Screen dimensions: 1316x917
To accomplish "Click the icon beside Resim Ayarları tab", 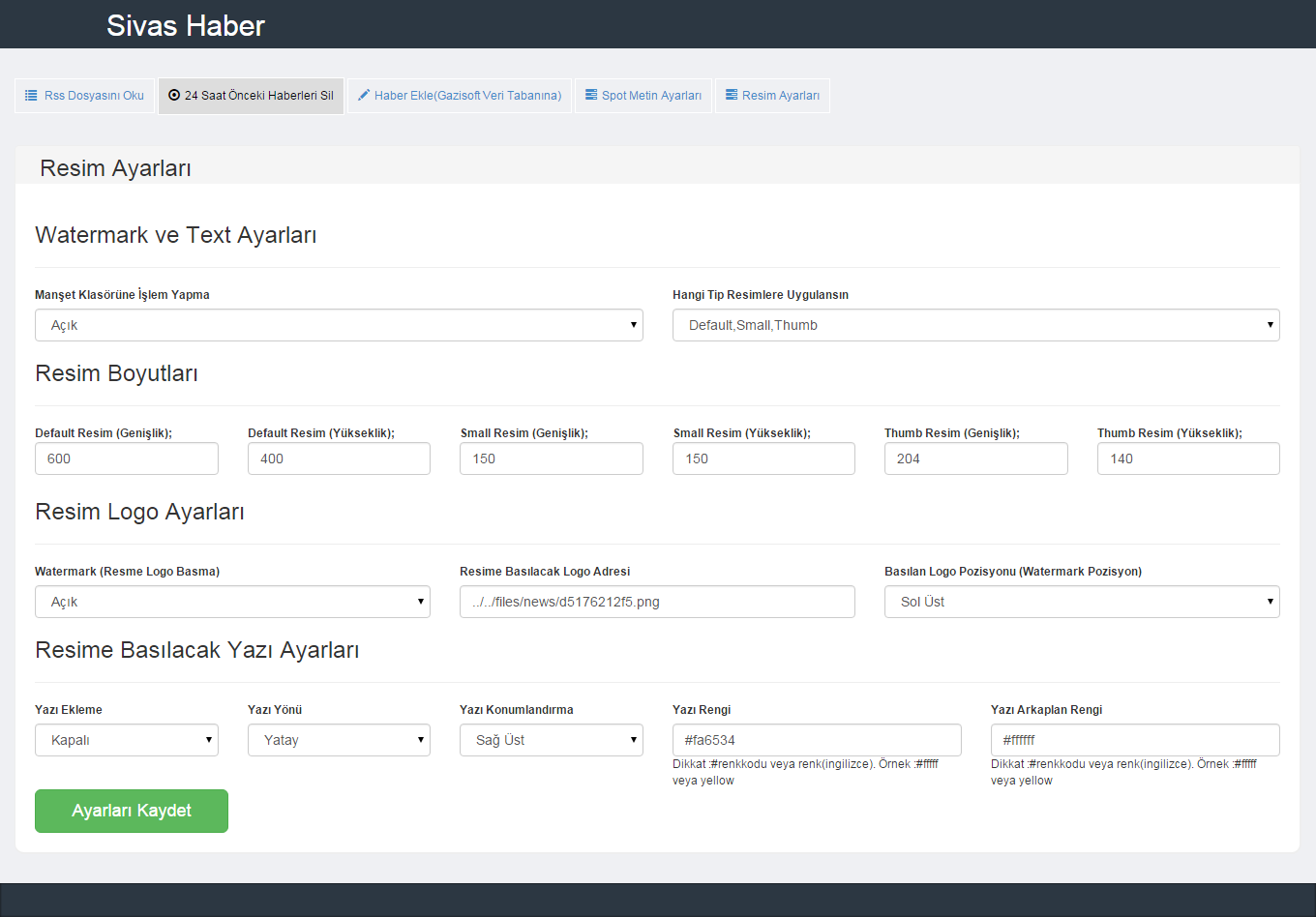I will 732,96.
